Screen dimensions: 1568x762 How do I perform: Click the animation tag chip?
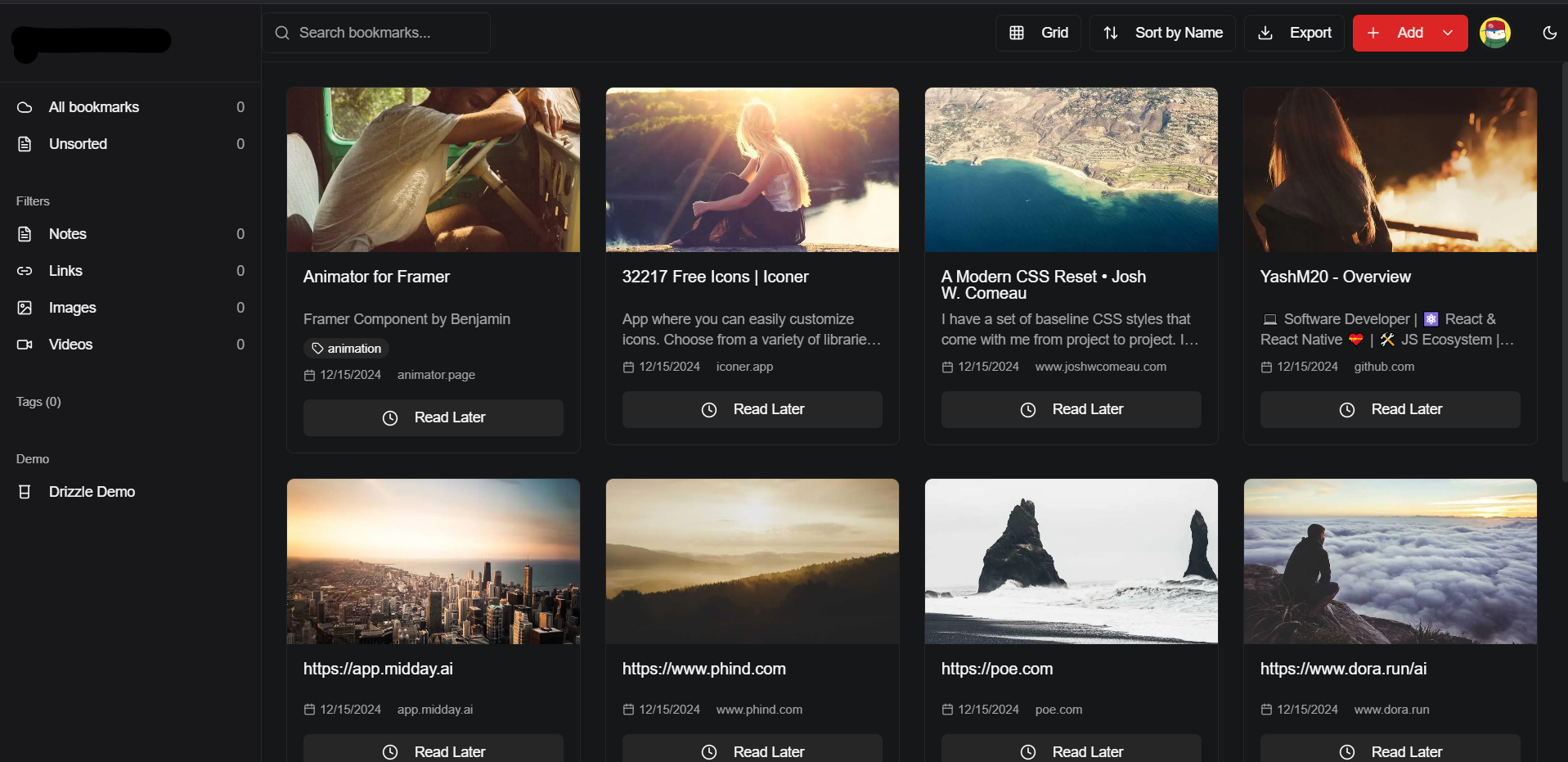point(346,349)
